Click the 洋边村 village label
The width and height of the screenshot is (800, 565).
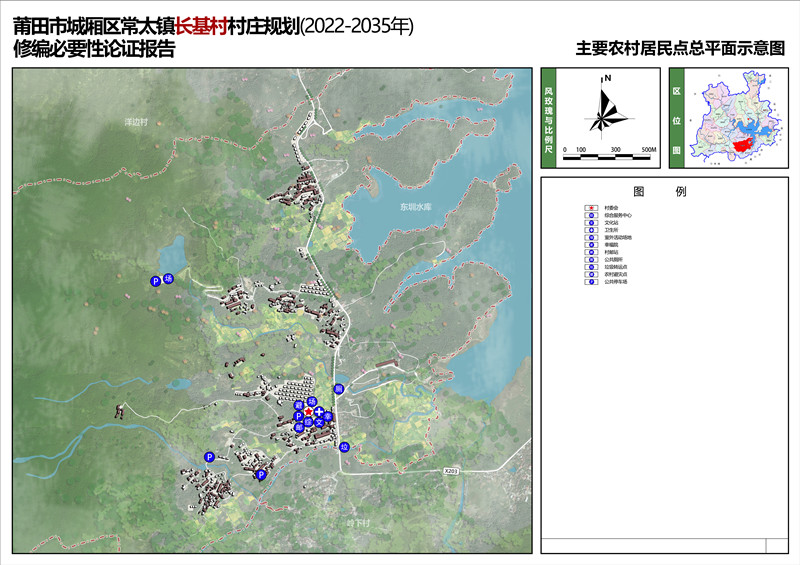click(x=135, y=121)
